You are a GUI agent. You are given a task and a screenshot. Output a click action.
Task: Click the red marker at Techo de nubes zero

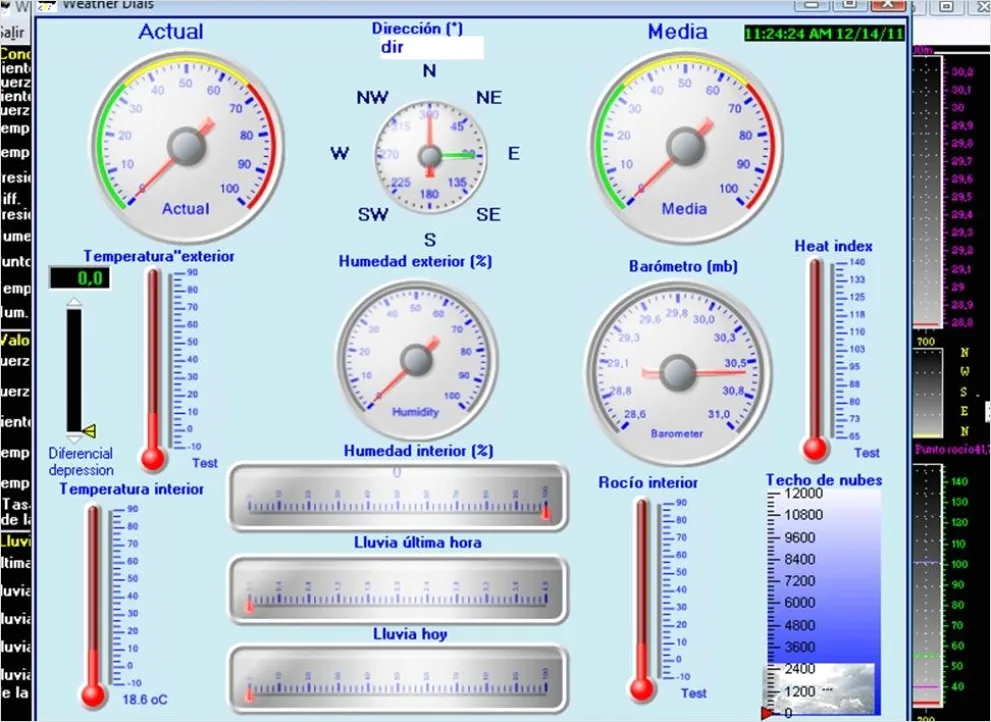[x=767, y=714]
